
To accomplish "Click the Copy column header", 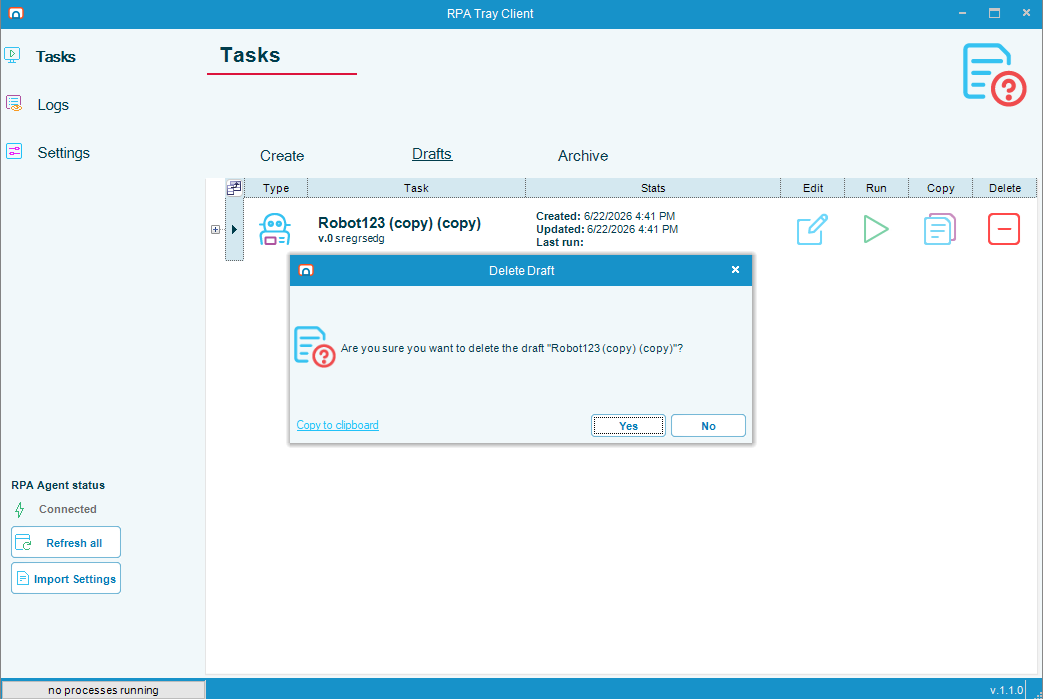I will tap(941, 188).
